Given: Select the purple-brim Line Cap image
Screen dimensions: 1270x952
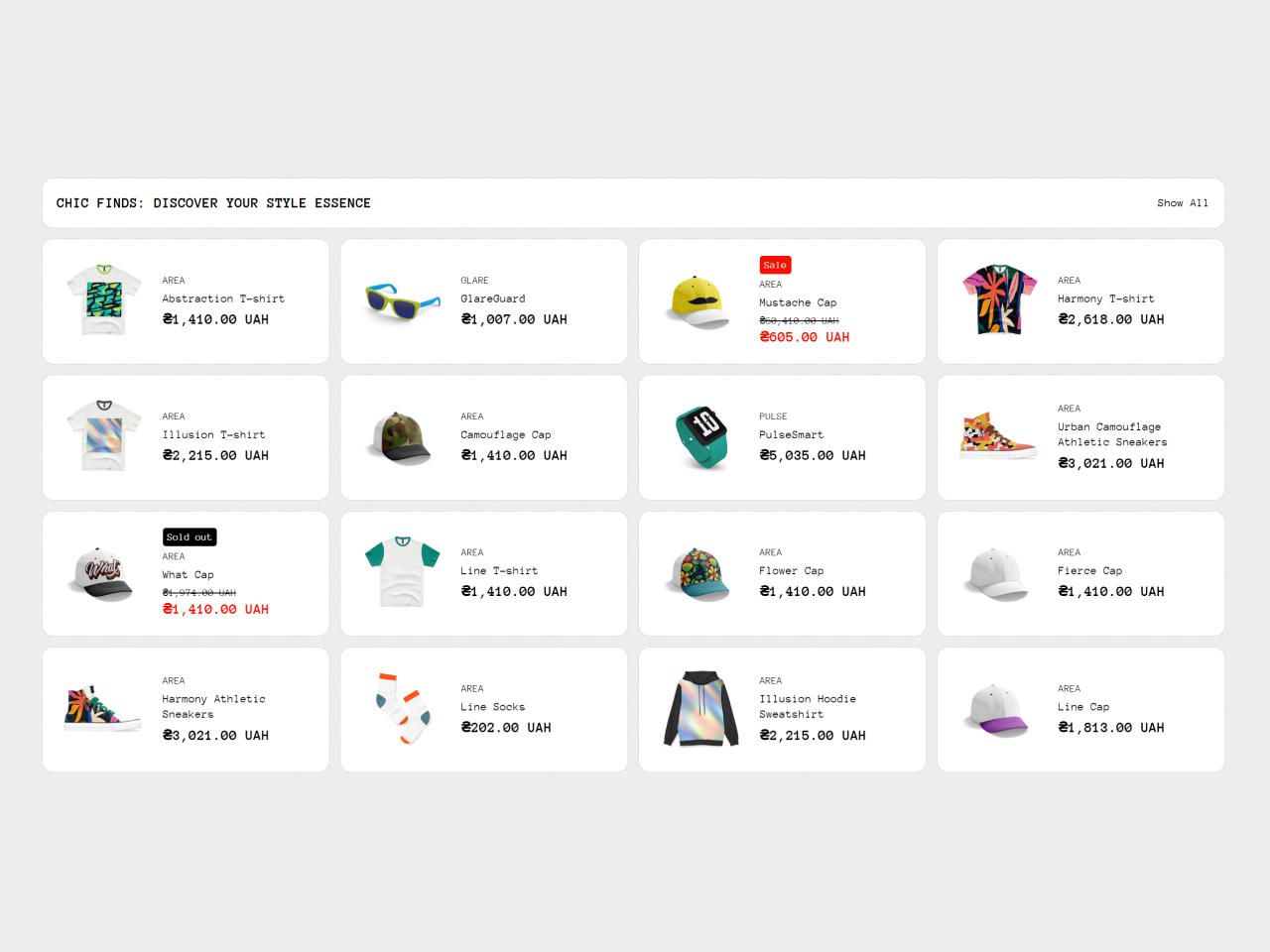Looking at the screenshot, I should tap(999, 709).
